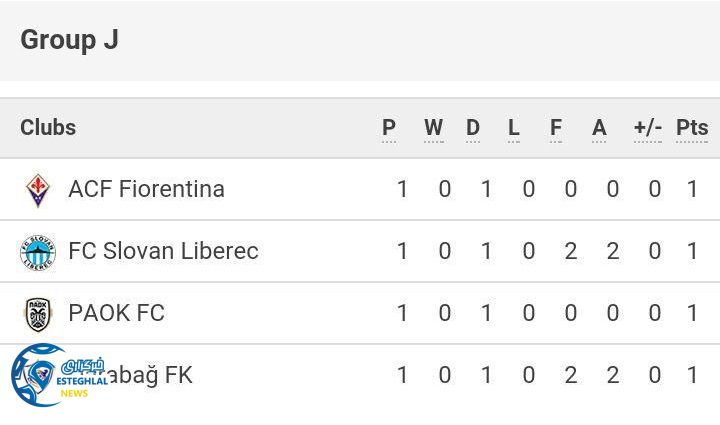Click the PAOK FC club logo

click(38, 314)
